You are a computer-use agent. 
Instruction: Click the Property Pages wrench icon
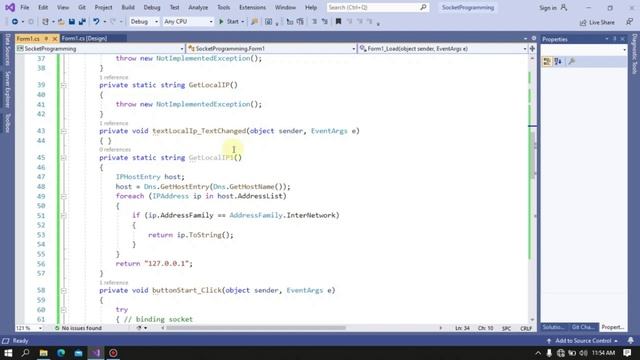tap(572, 62)
